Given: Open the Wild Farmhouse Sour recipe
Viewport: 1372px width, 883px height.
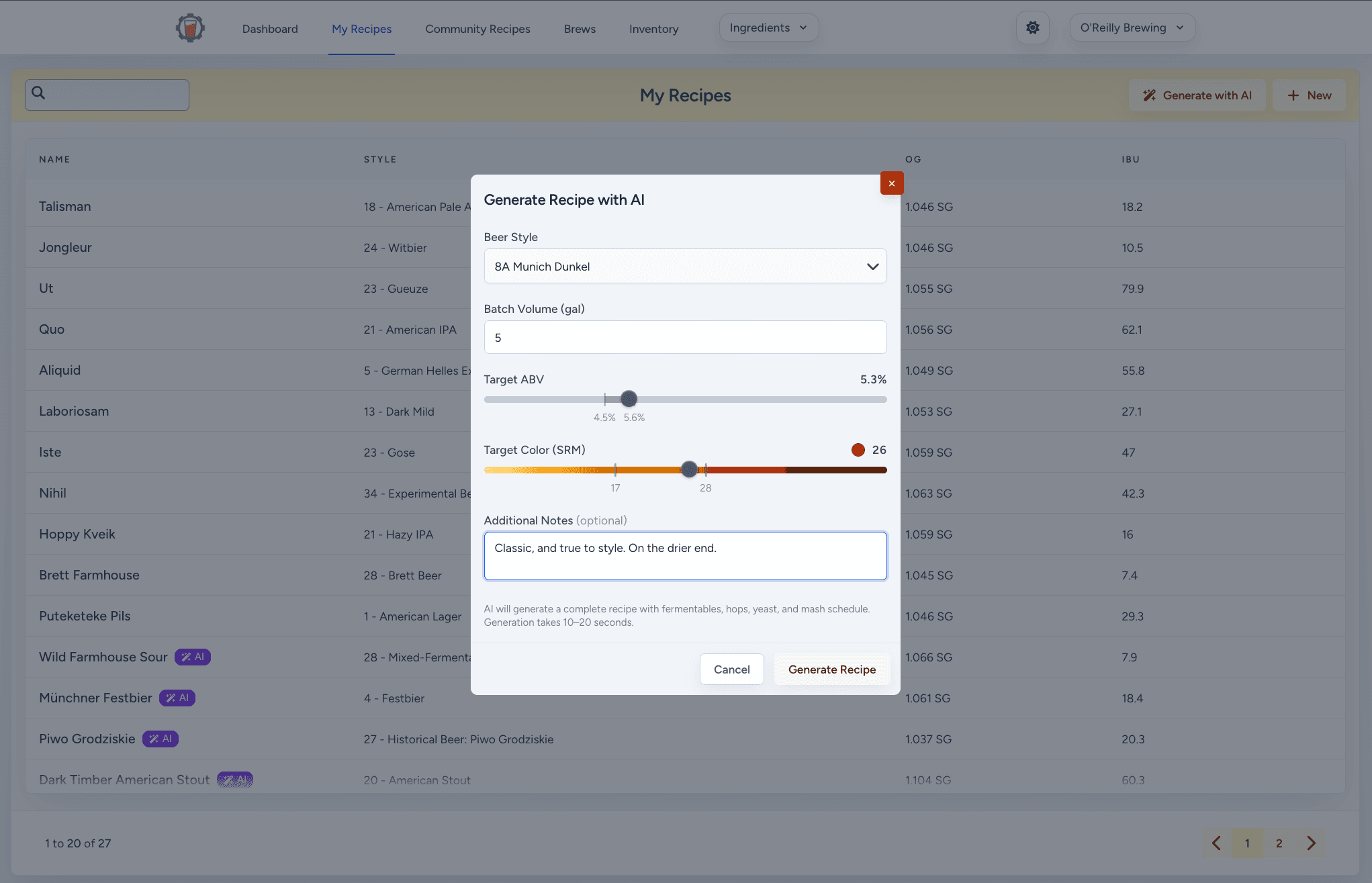Looking at the screenshot, I should [x=103, y=657].
